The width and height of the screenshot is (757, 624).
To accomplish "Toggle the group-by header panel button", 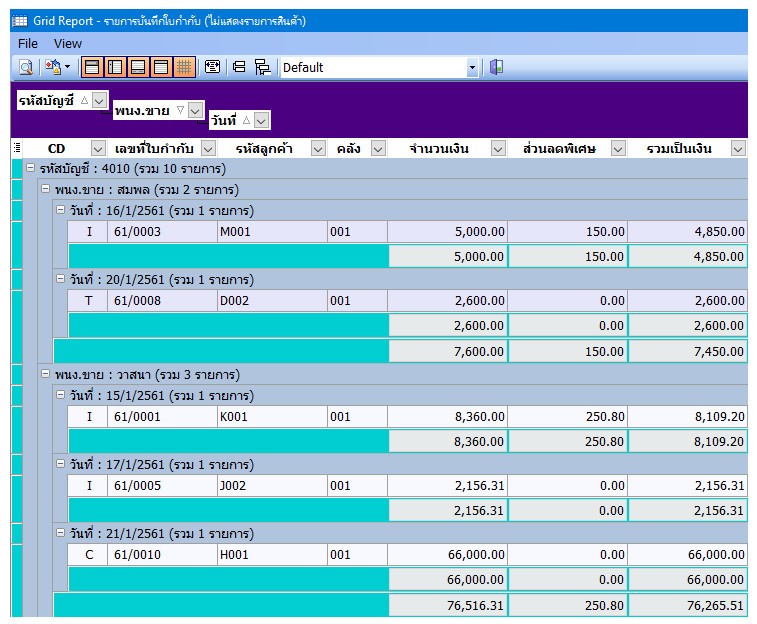I will (x=92, y=67).
